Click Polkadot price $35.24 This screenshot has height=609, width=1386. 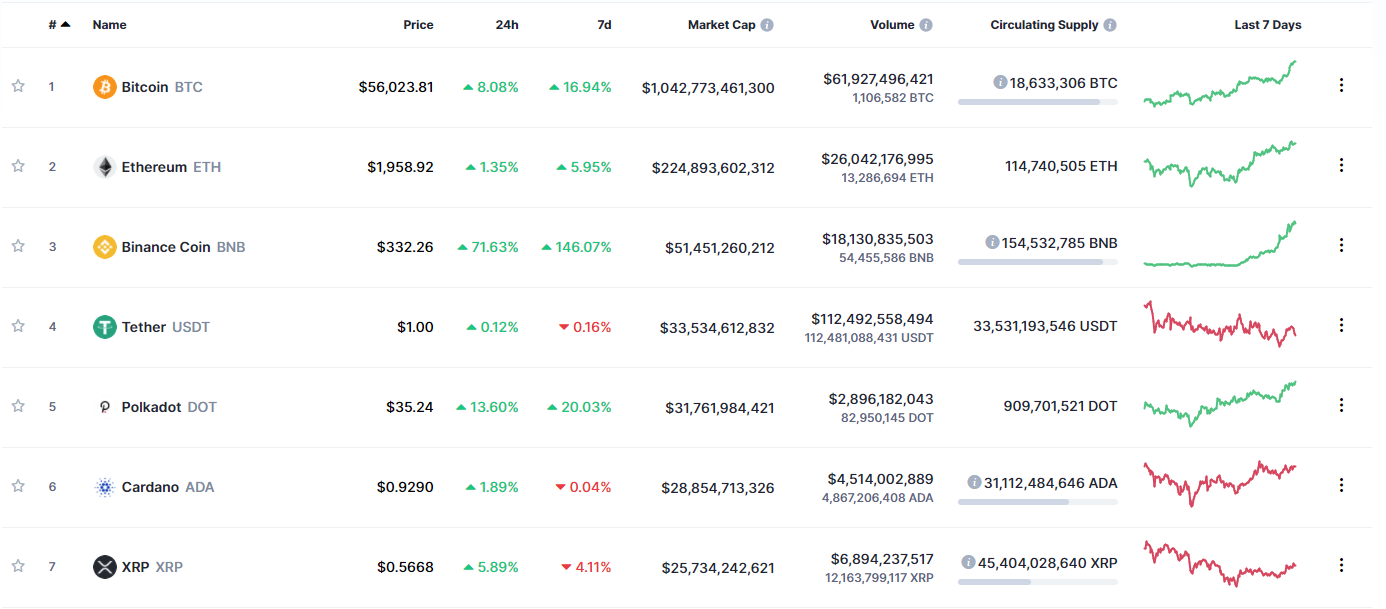pyautogui.click(x=410, y=407)
